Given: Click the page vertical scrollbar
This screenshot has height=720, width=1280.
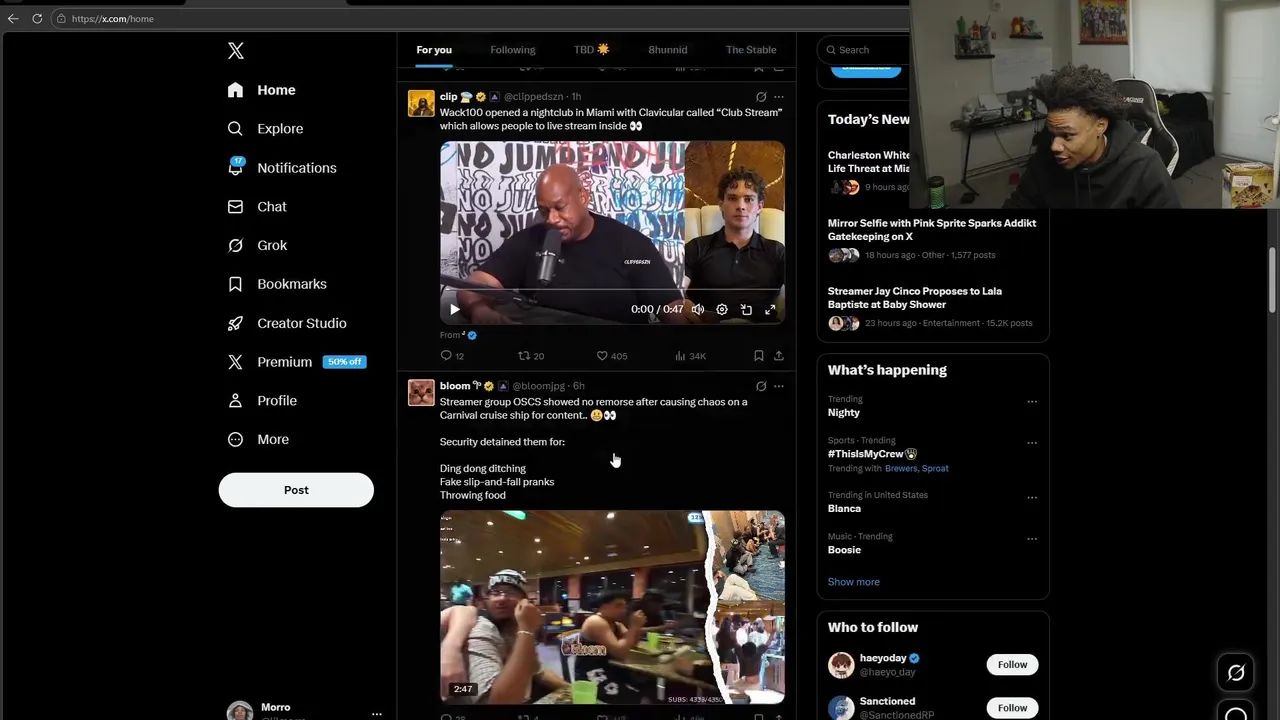Looking at the screenshot, I should pos(1273,280).
